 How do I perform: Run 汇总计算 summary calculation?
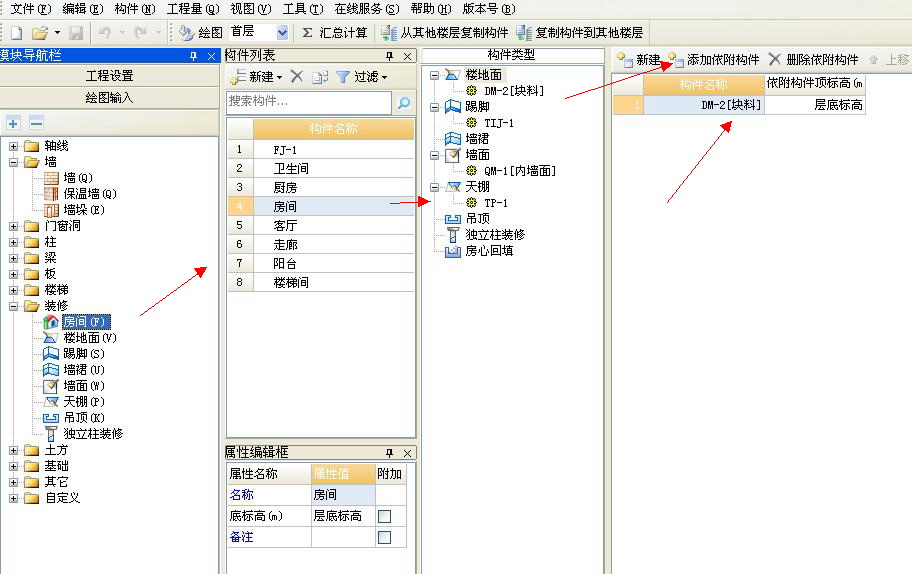point(335,33)
